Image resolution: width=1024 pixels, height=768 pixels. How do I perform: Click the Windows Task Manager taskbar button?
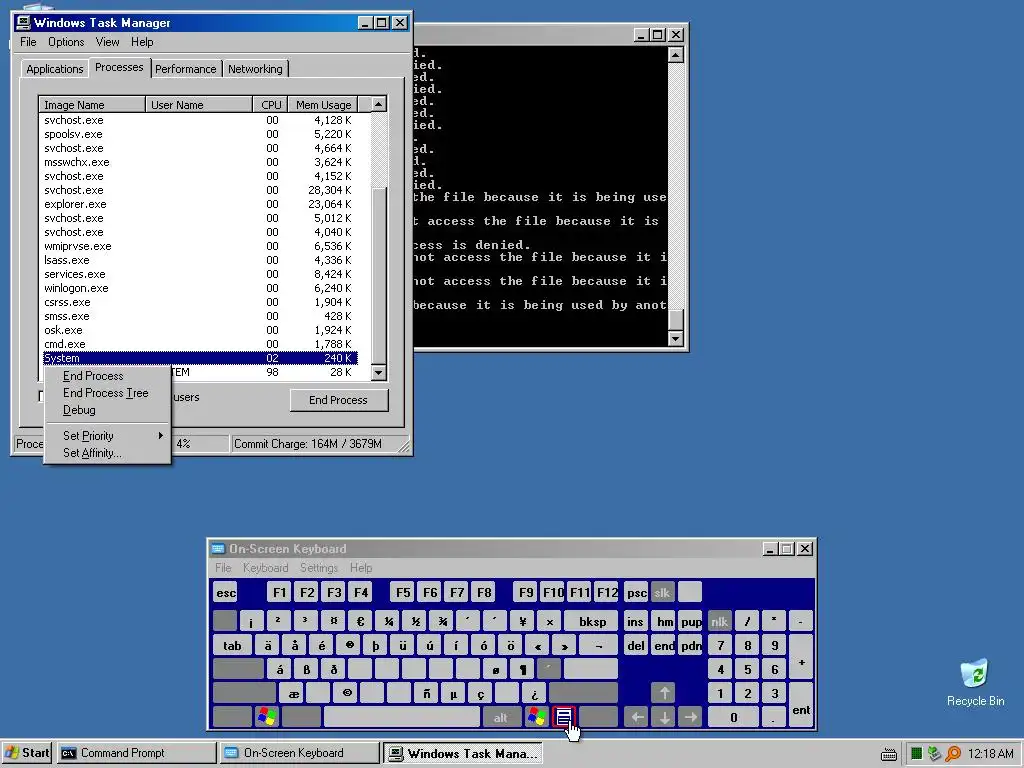[x=462, y=753]
